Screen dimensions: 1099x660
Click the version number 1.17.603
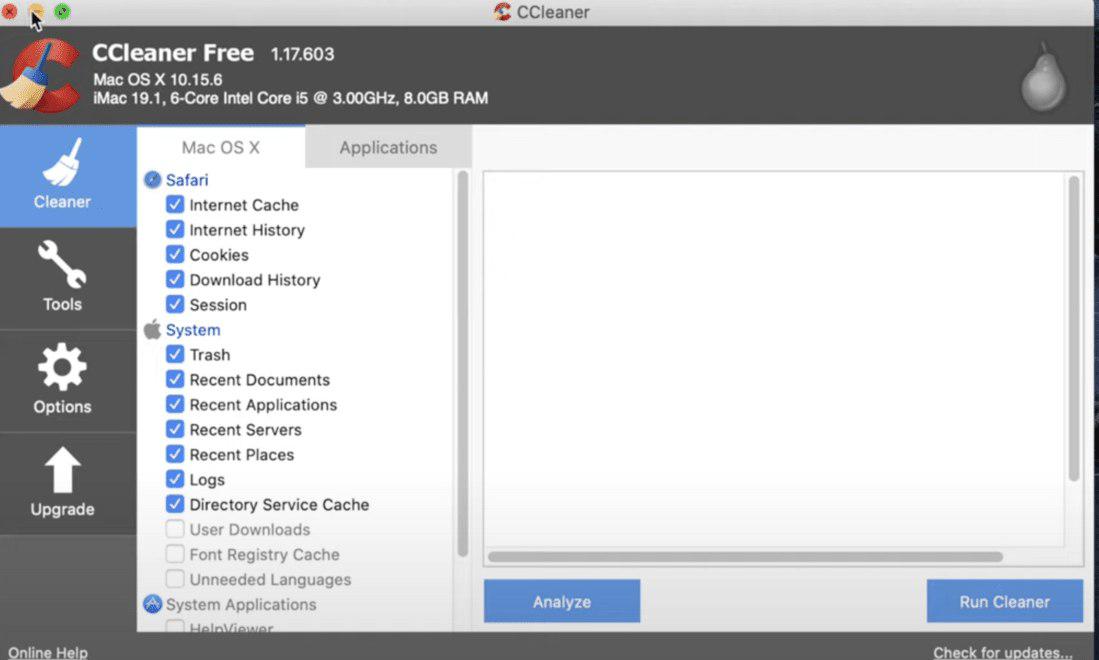click(302, 54)
